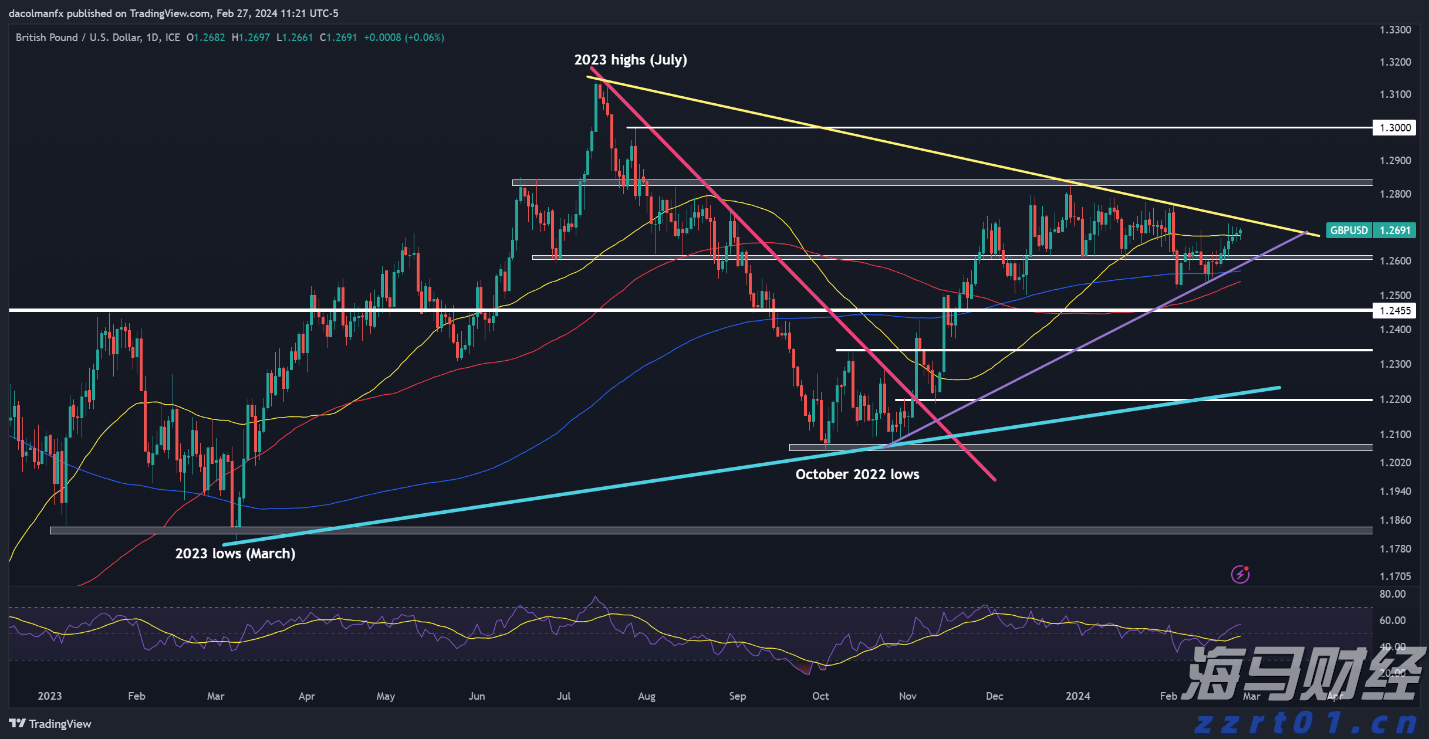Click the 1.3300 label on price axis
1429x739 pixels.
click(x=1393, y=31)
